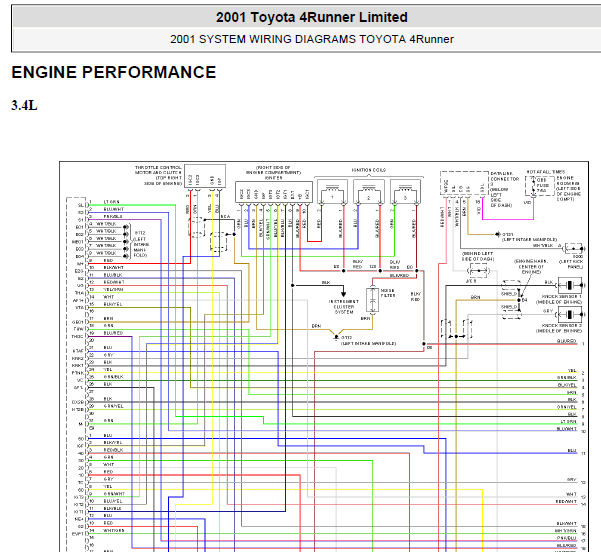Click 'LT GRN' wire label at SL pin 1
The width and height of the screenshot is (601, 552).
click(x=112, y=202)
